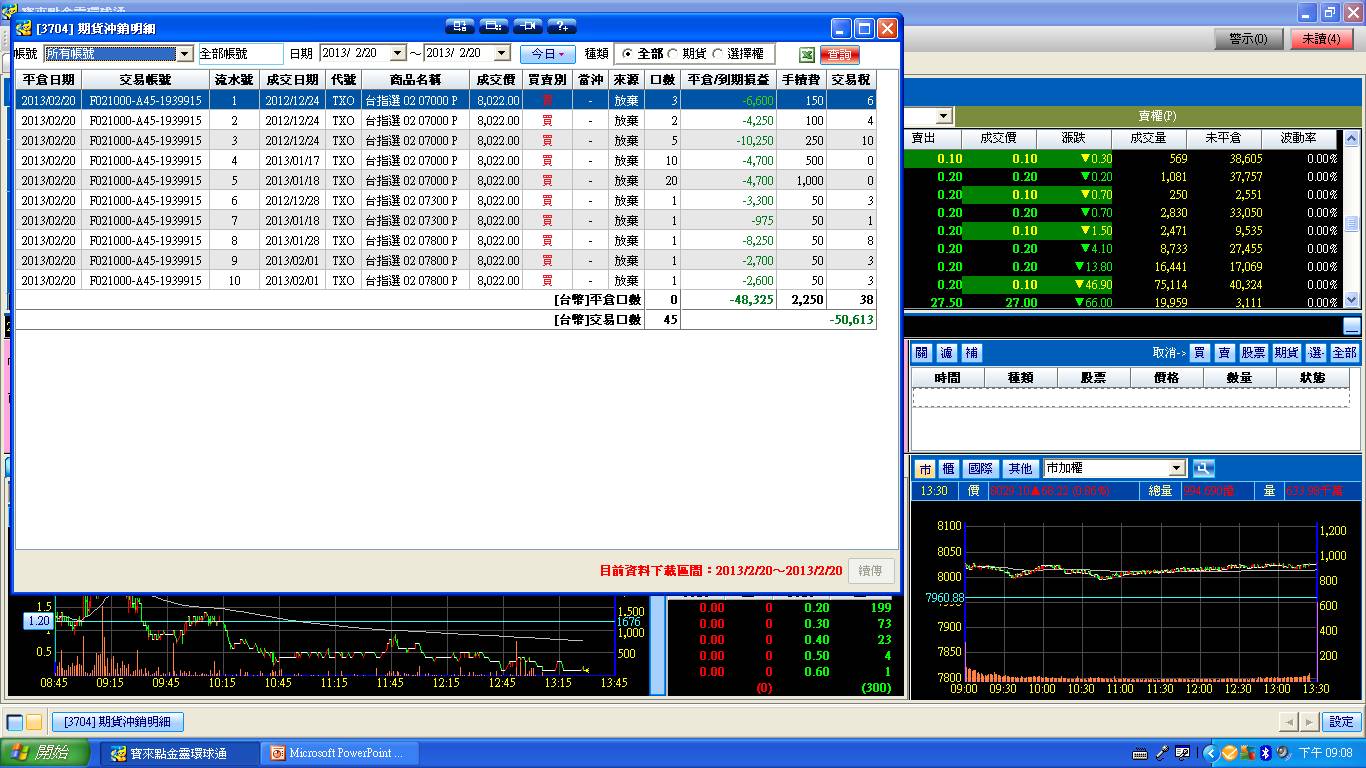The image size is (1366, 768).
Task: Click the 商品名稱 column header
Action: (x=415, y=80)
